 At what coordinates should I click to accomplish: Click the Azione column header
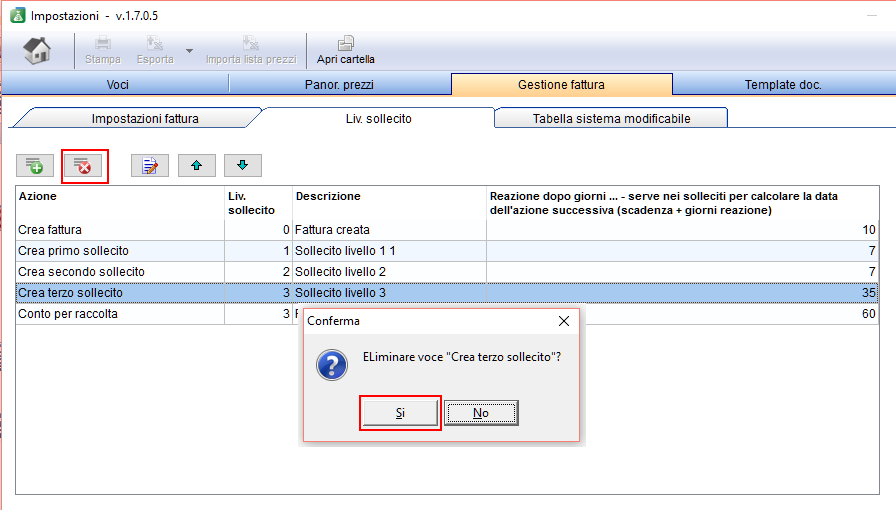tap(120, 203)
